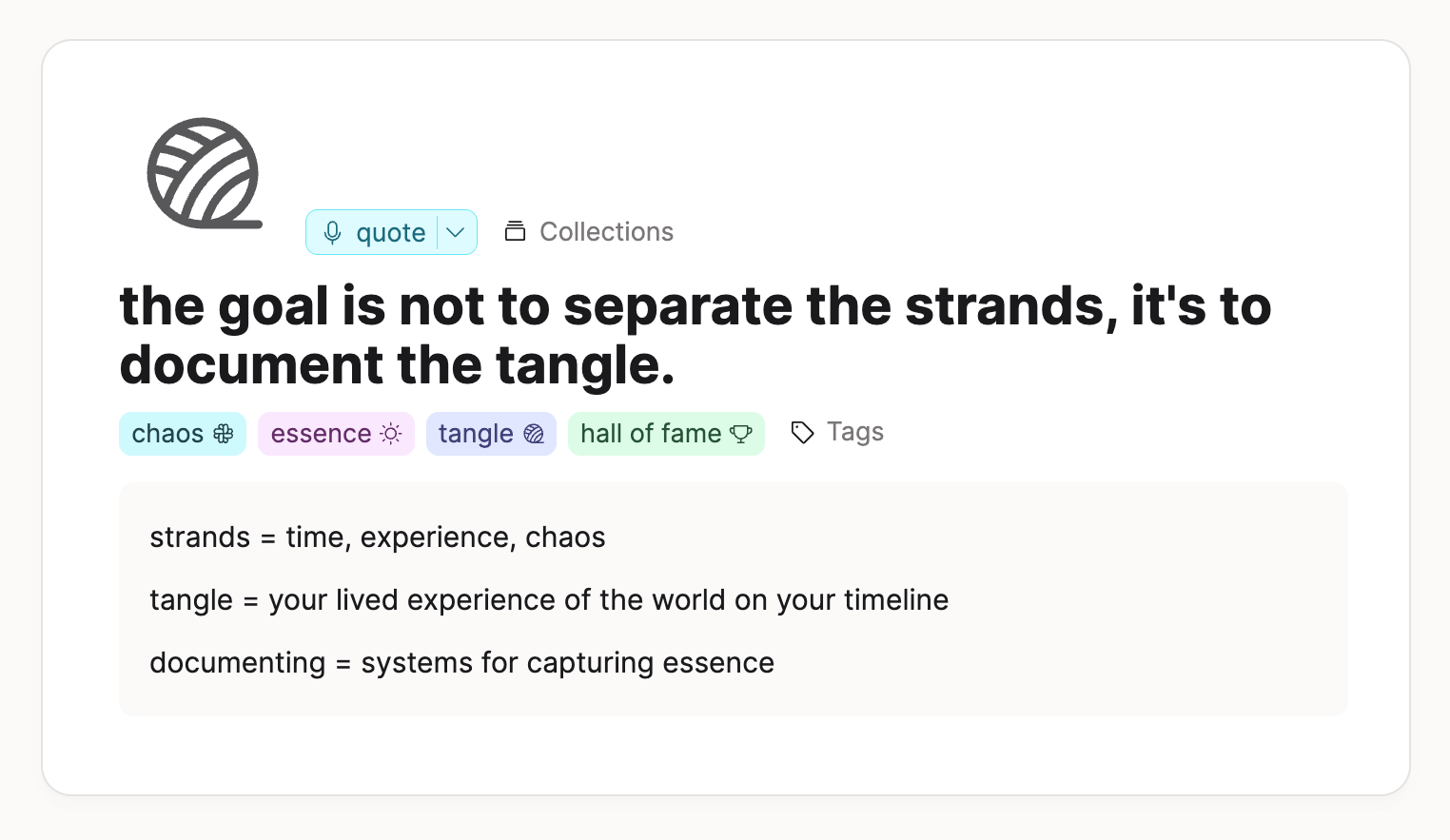Click the large yarn ball note icon

pos(204,174)
